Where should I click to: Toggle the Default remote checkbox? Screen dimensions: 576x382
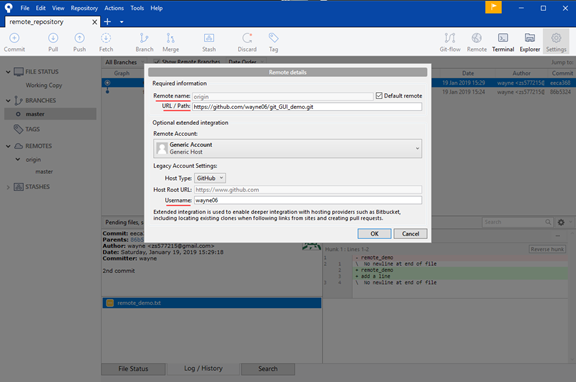pos(379,96)
